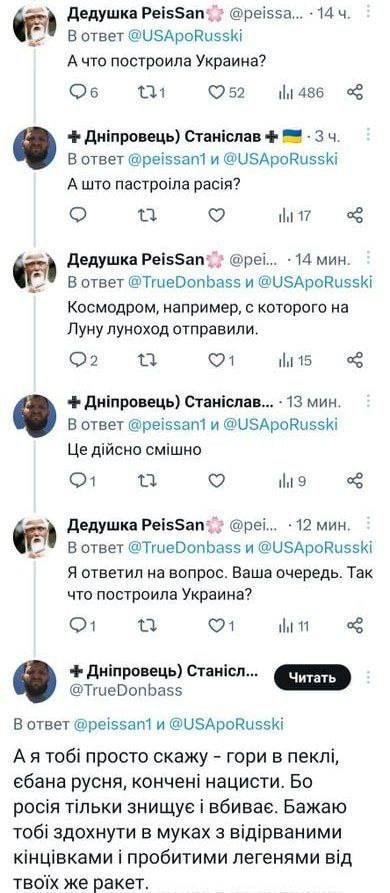
Task: Open Дедушка PeisSan avatar on top tweet
Action: pos(35,26)
